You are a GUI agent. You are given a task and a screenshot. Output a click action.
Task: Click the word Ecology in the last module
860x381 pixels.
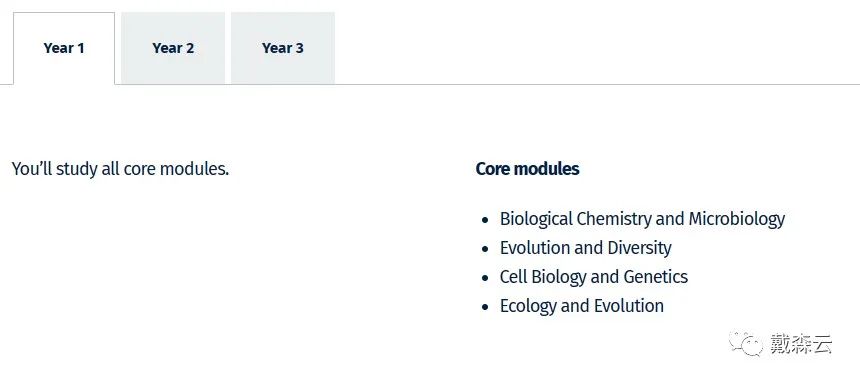tap(527, 305)
